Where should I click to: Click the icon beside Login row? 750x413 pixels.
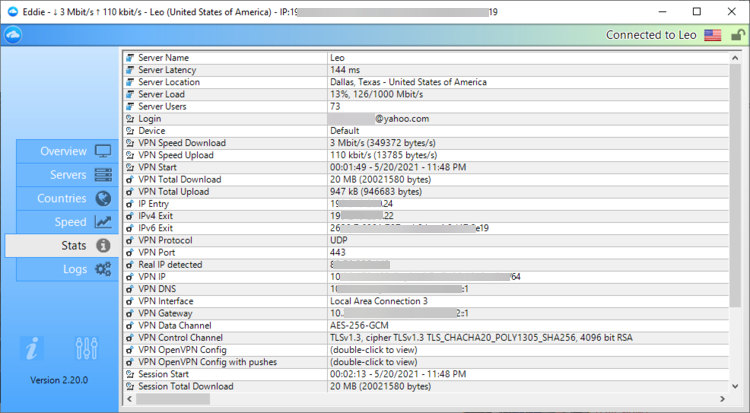130,119
